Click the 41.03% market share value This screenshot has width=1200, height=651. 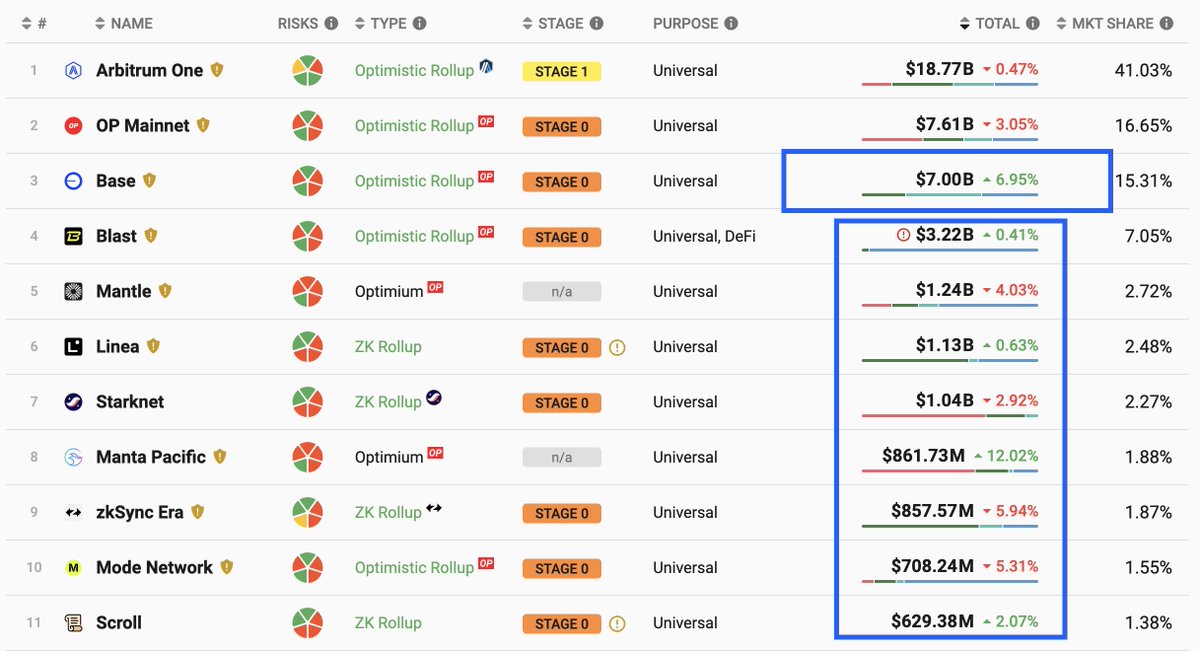point(1143,70)
